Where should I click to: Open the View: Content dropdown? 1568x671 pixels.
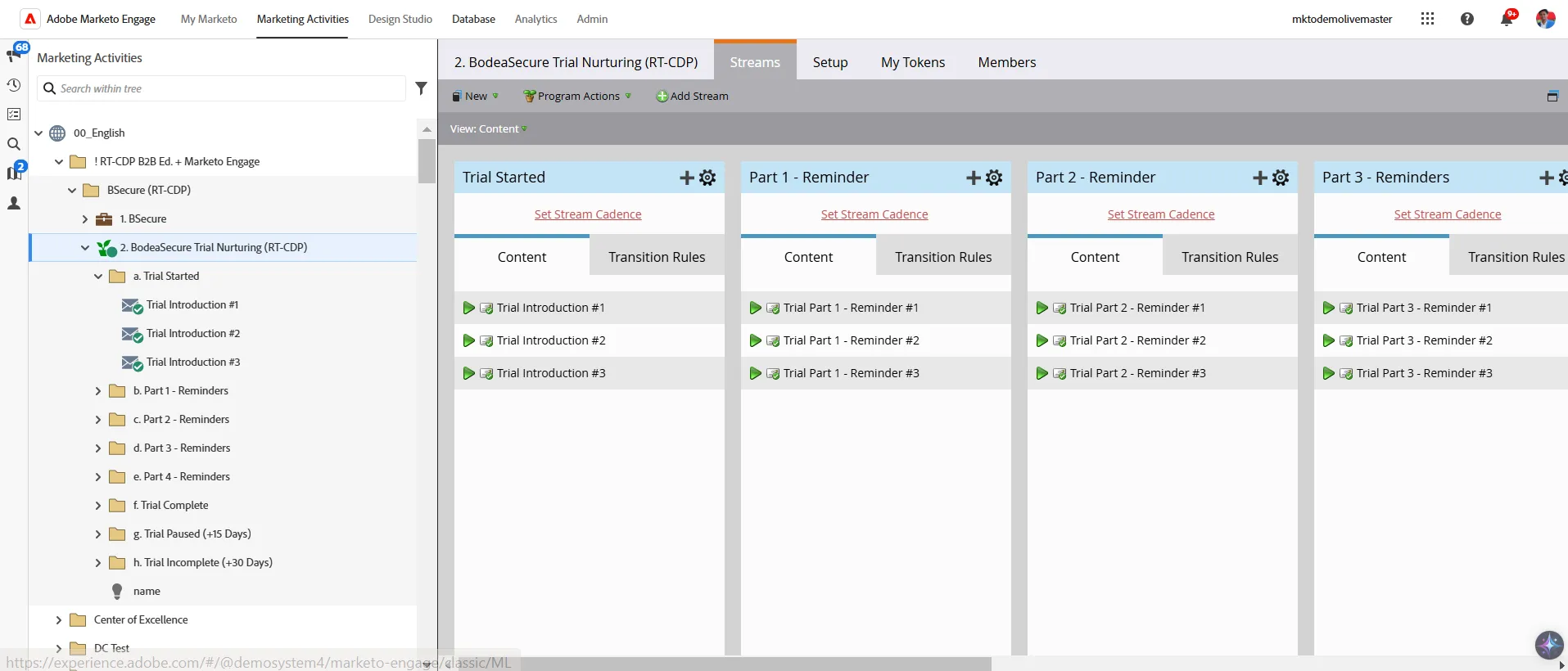(488, 128)
